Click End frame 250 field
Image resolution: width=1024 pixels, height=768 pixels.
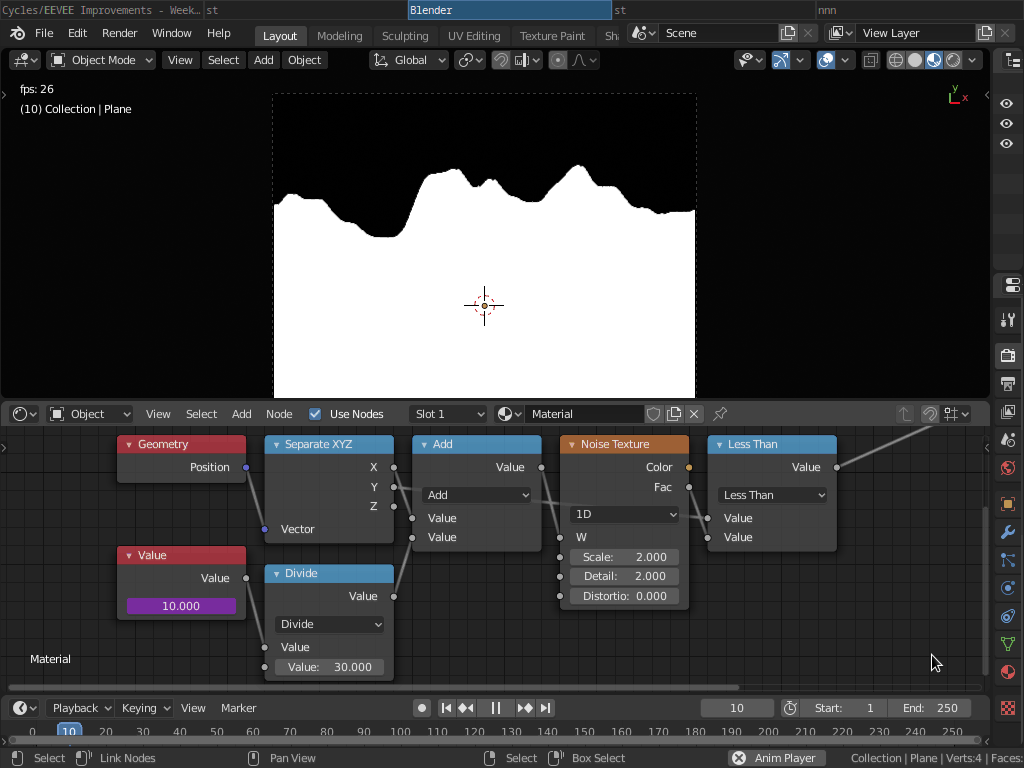(x=930, y=708)
